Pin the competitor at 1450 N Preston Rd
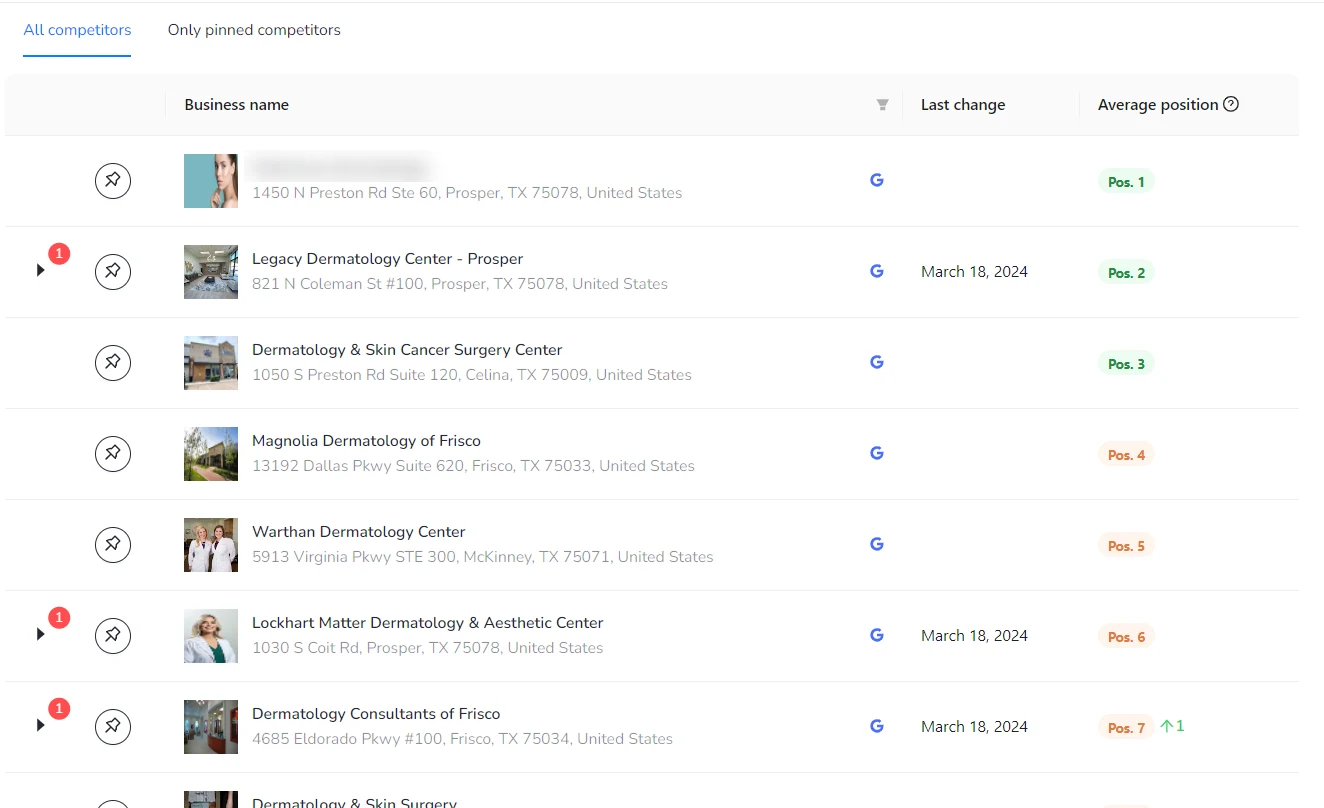1324x808 pixels. click(x=113, y=181)
